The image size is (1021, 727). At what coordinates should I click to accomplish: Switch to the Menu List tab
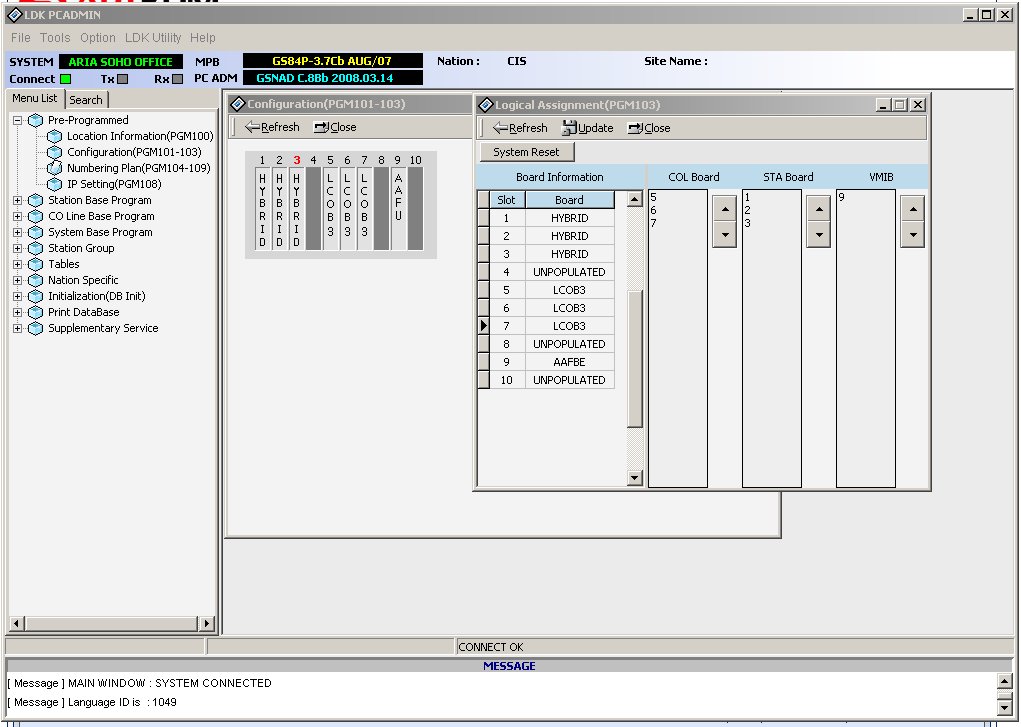[x=35, y=98]
